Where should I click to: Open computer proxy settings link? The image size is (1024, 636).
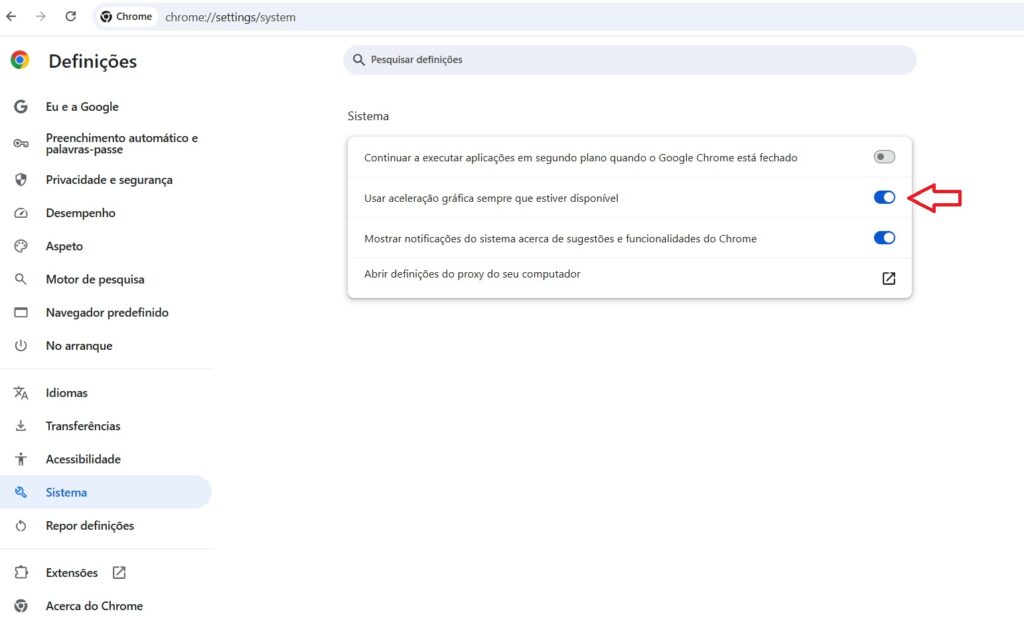pyautogui.click(x=888, y=279)
